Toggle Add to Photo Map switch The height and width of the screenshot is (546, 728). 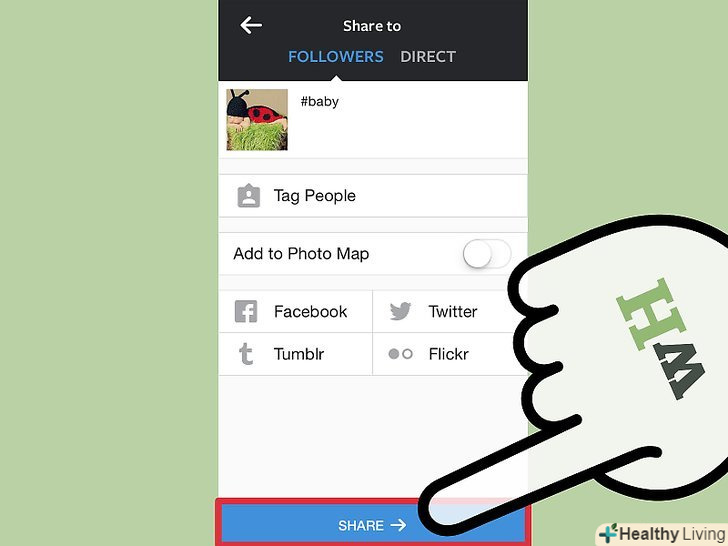click(487, 254)
